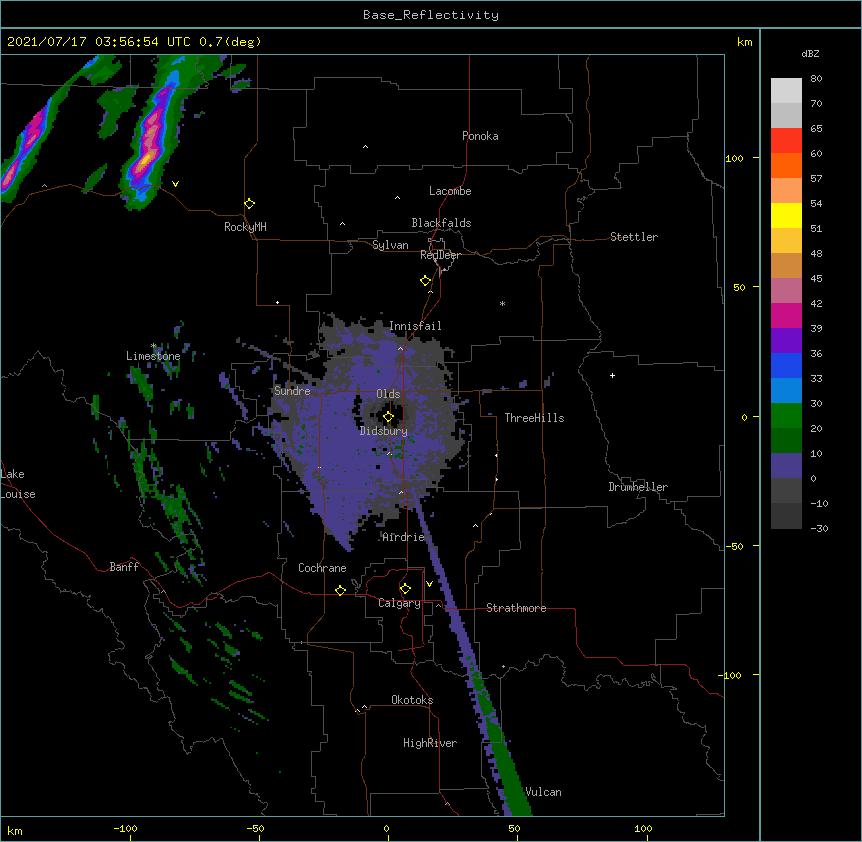The width and height of the screenshot is (862, 842).
Task: Select the magenta 39-42 dBZ legend swatch
Action: [786, 315]
